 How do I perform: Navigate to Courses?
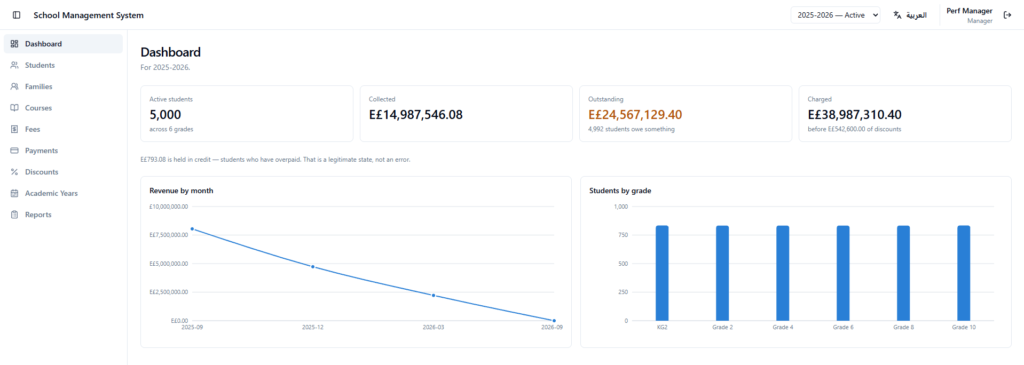tap(63, 108)
